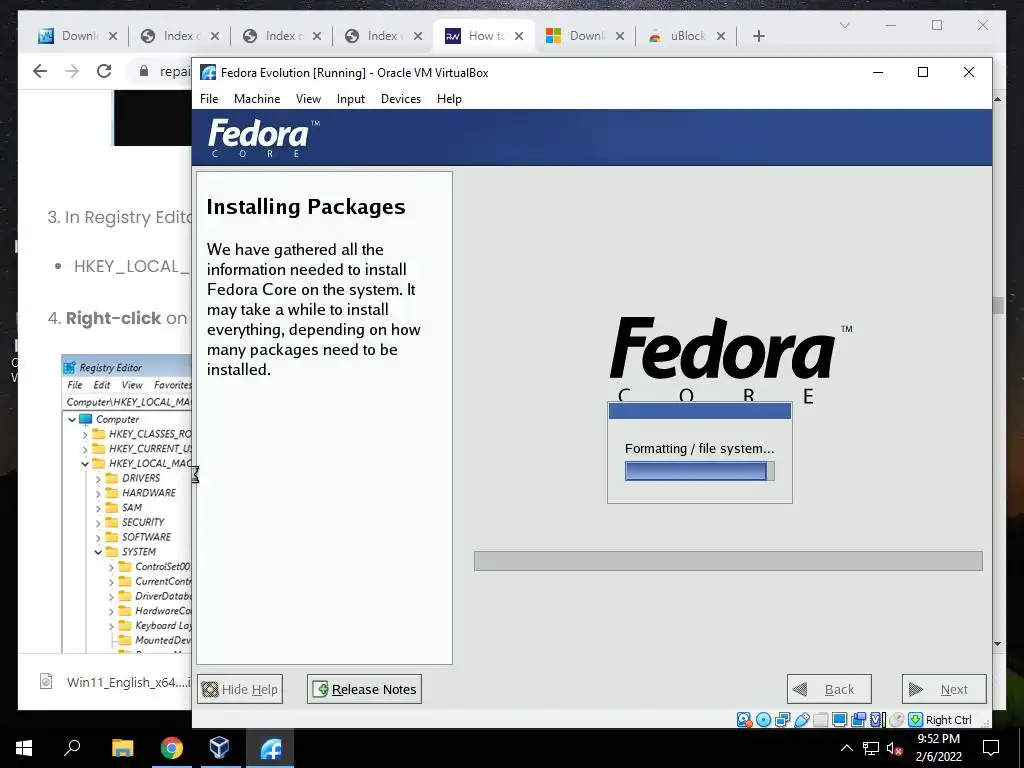Open the Machine menu
The height and width of the screenshot is (768, 1024).
pos(257,99)
